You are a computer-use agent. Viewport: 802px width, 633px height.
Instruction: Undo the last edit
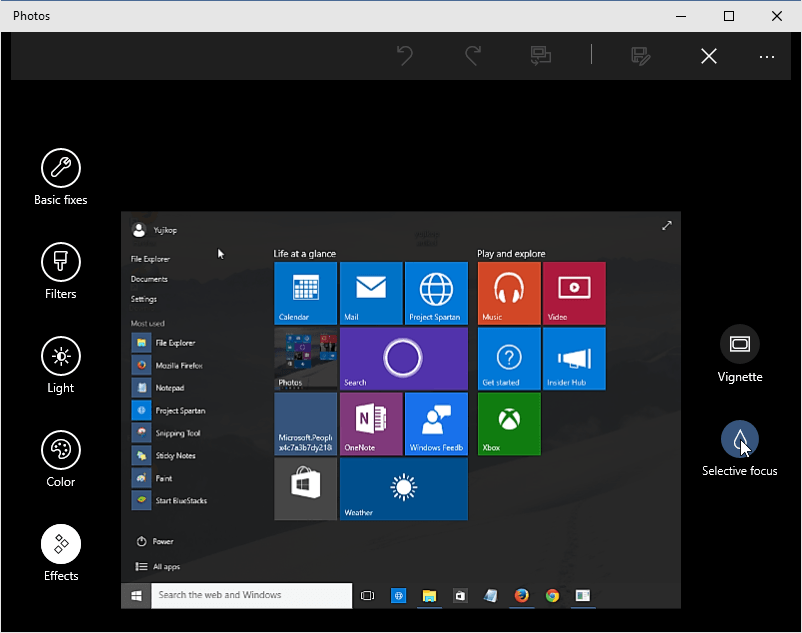click(405, 56)
